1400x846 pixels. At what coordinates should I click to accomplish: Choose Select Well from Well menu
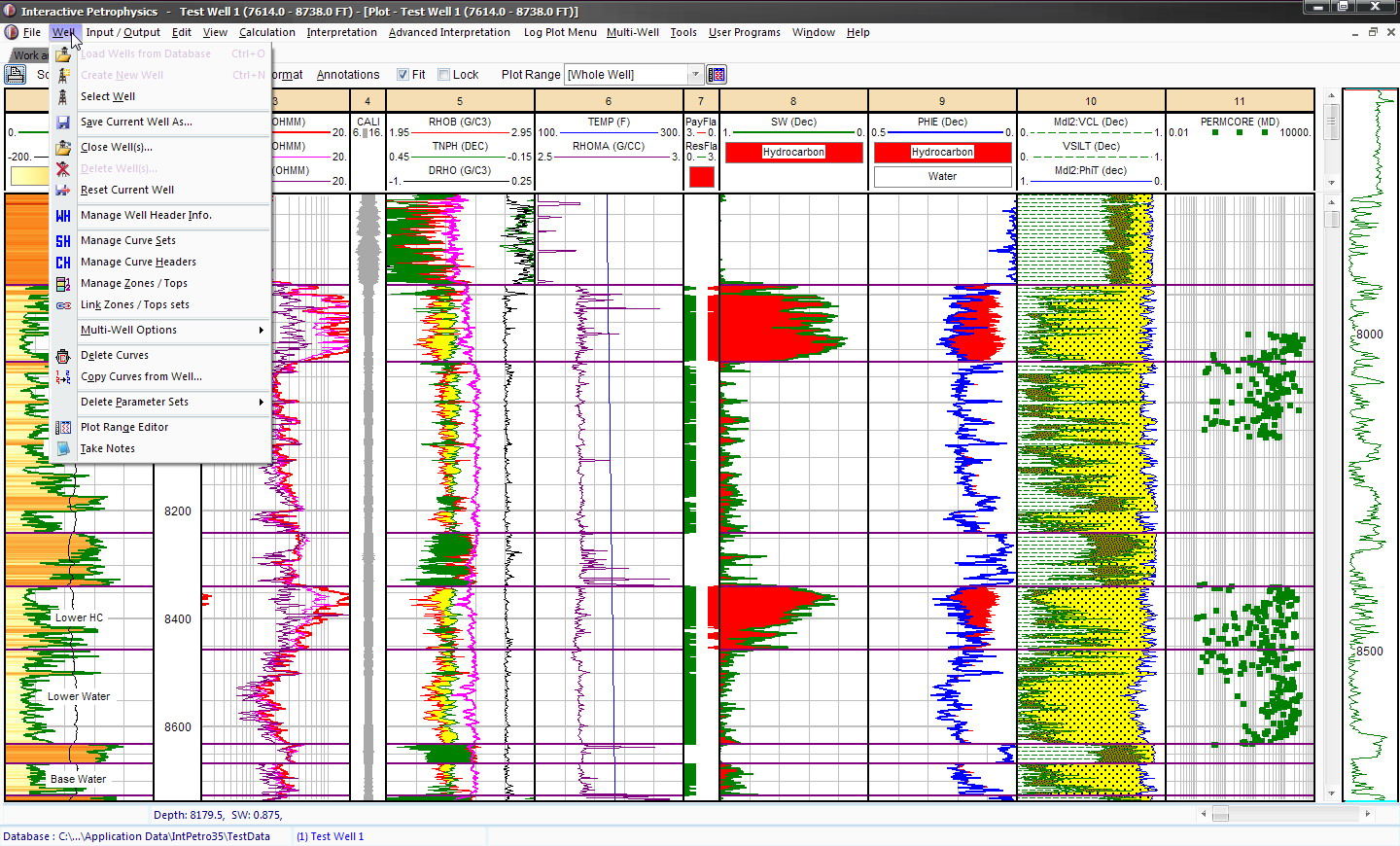[x=160, y=96]
